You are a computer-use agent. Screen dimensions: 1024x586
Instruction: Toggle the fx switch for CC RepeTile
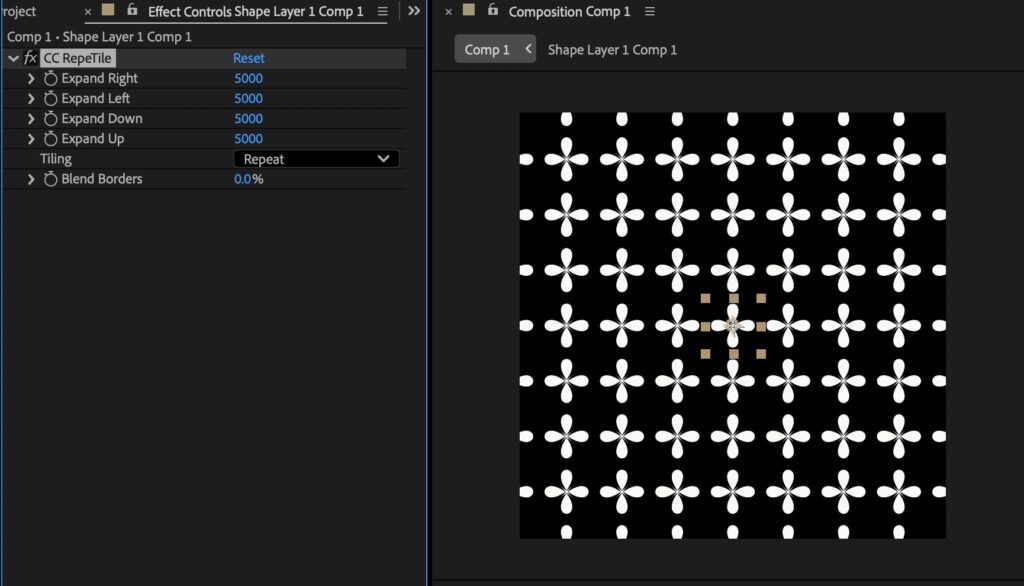(x=30, y=58)
